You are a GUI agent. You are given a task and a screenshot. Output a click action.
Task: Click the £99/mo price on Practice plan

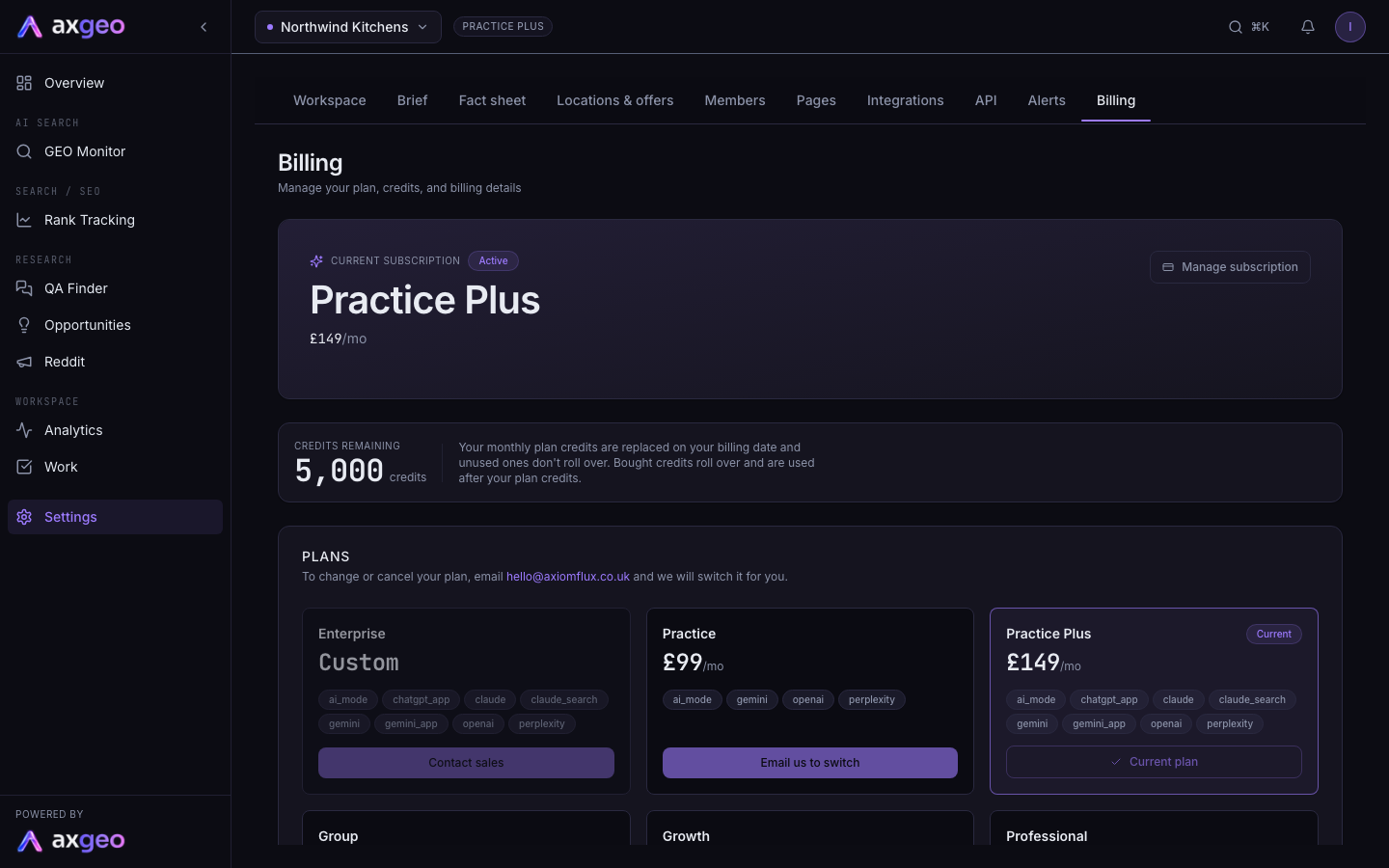693,663
